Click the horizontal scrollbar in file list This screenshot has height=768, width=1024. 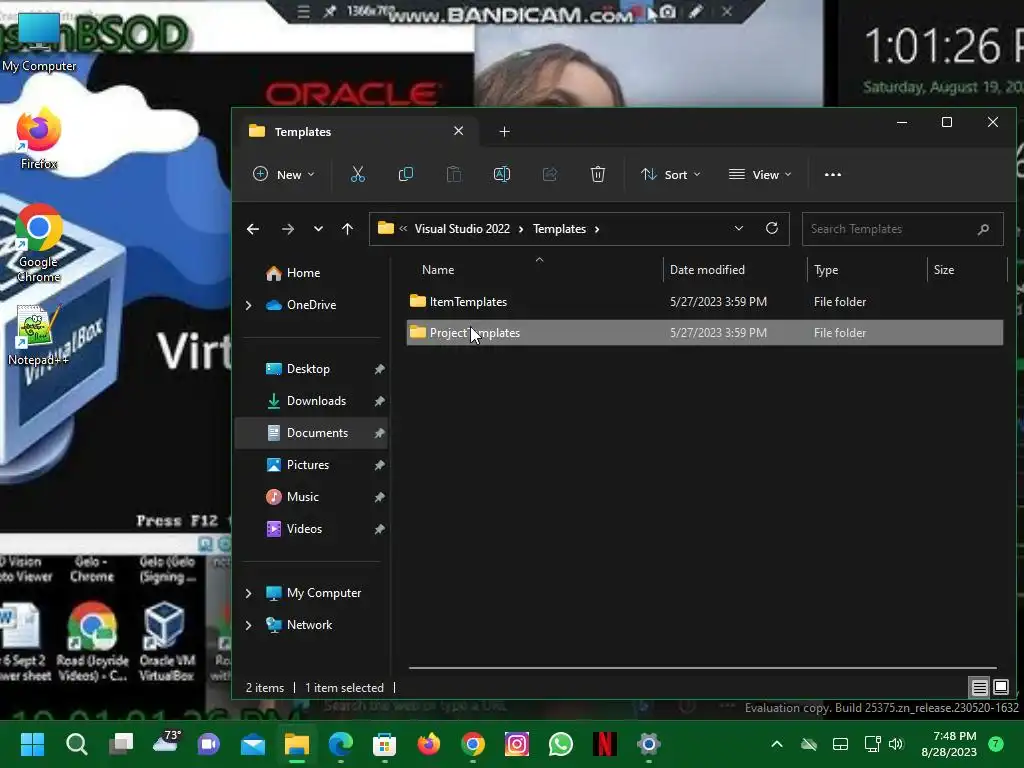(703, 668)
